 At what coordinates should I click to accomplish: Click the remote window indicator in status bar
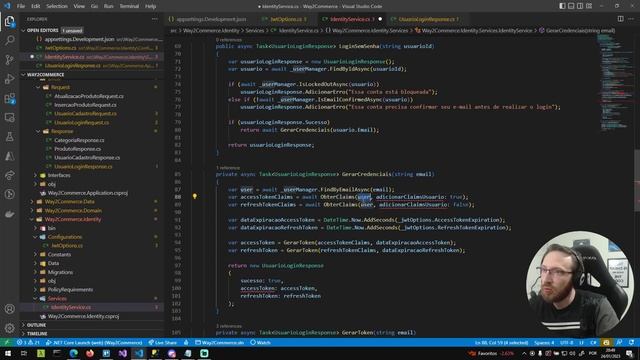click(x=7, y=342)
